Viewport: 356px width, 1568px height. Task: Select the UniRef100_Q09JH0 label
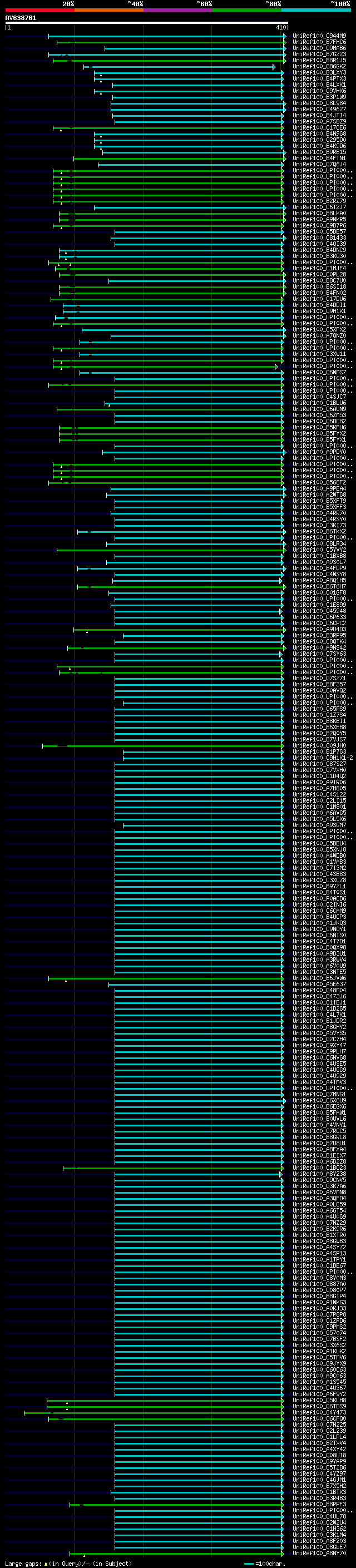coord(319,746)
